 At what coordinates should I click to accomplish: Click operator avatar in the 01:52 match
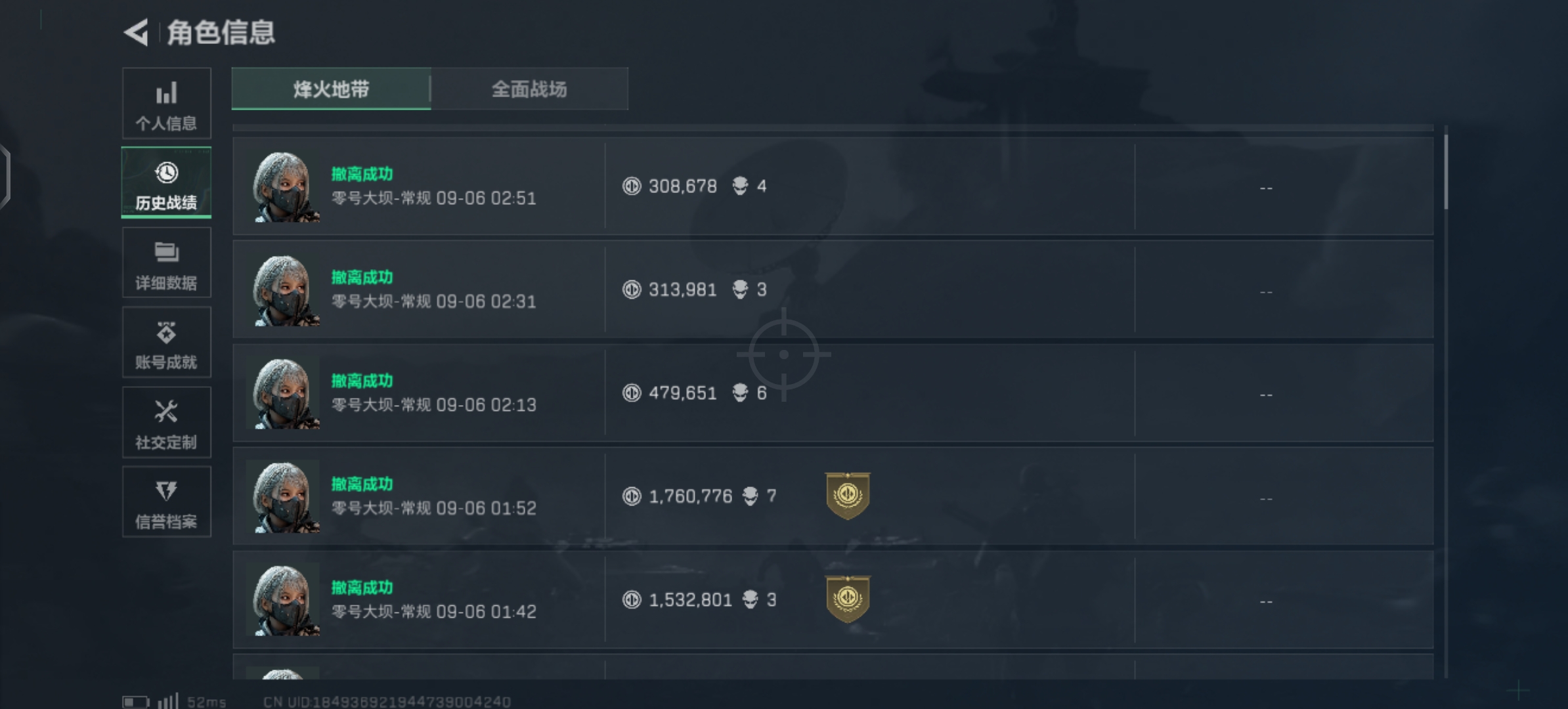[x=283, y=497]
